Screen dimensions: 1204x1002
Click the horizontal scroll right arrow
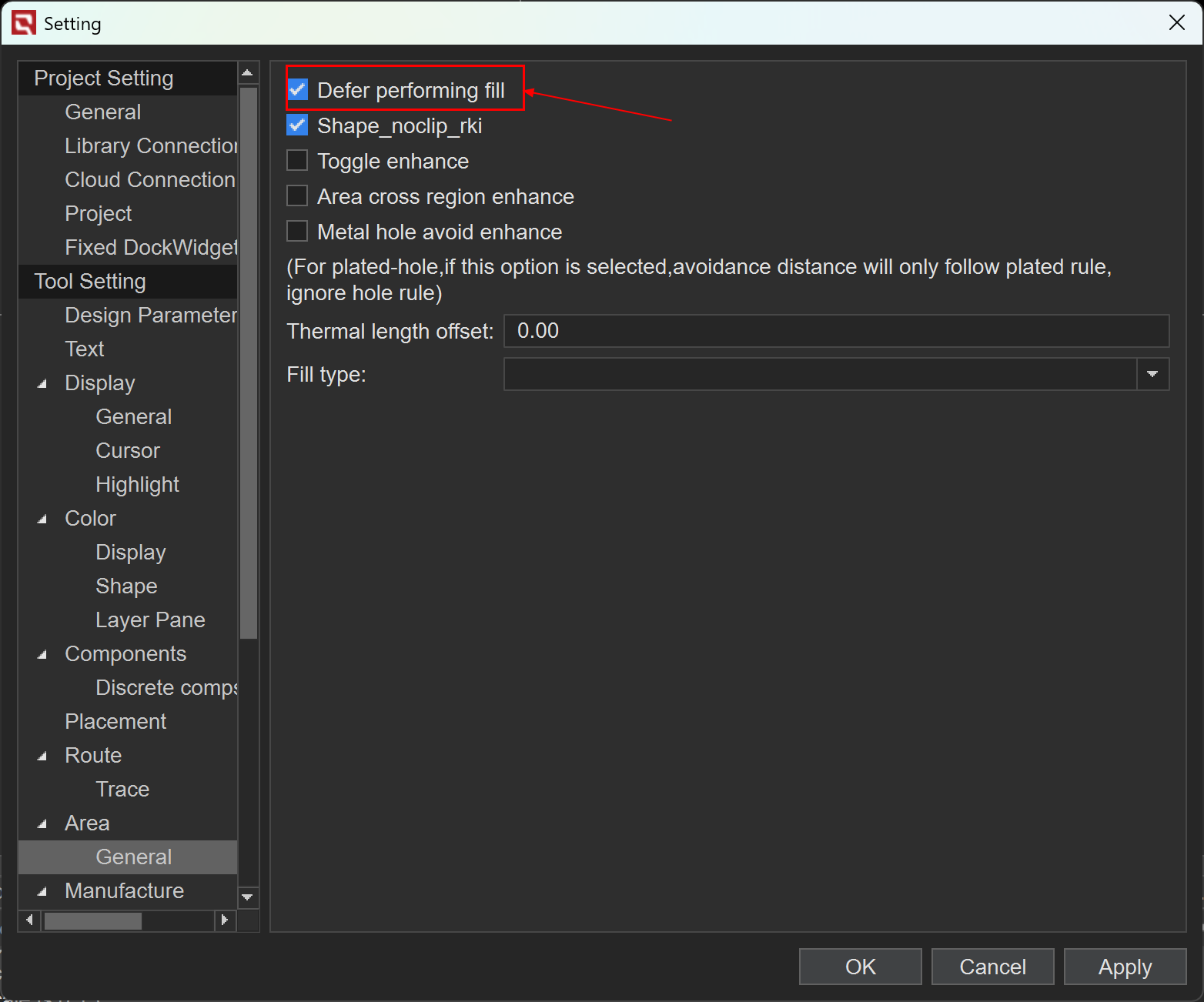pos(225,920)
